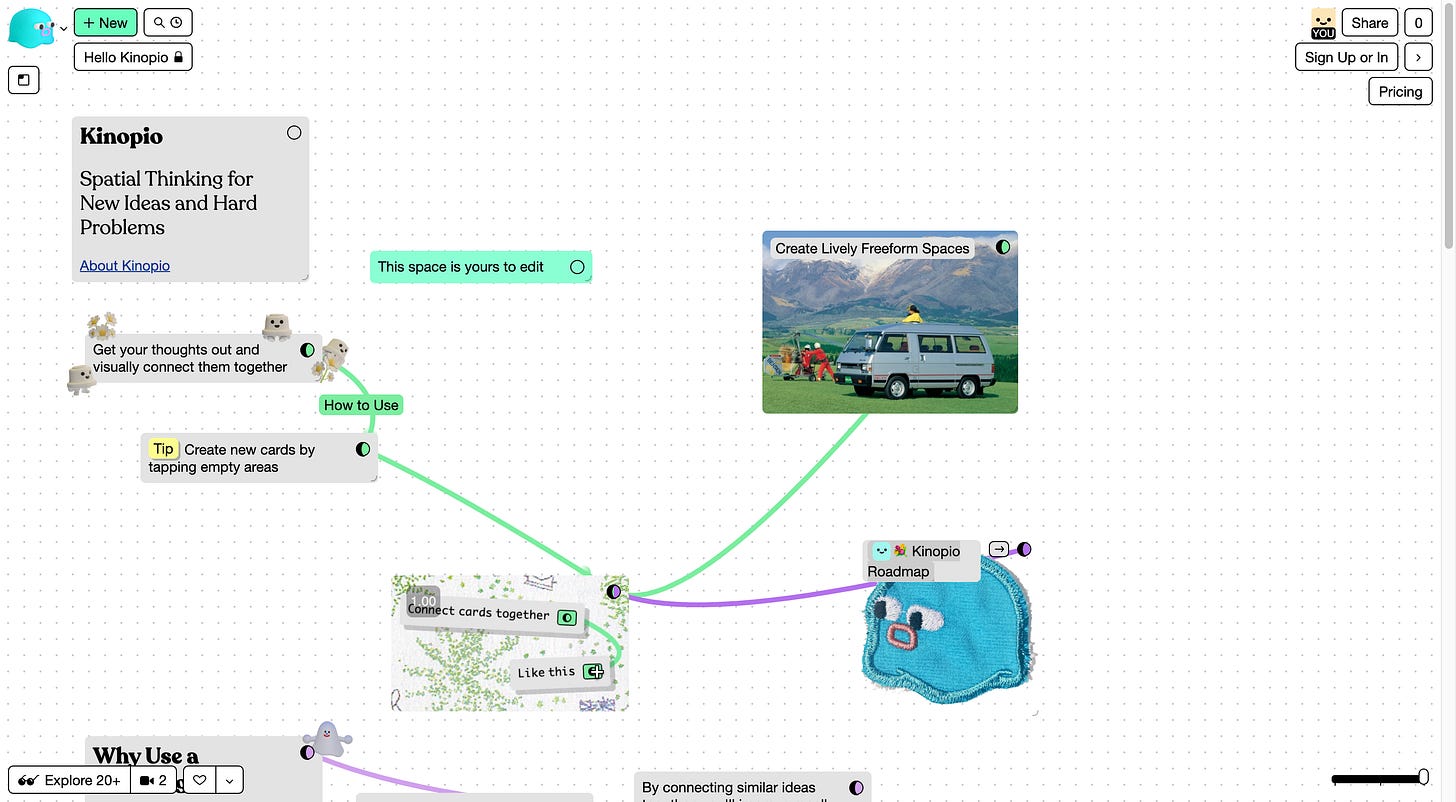Open the Hello Kinopio space details
This screenshot has height=802, width=1456.
pyautogui.click(x=133, y=57)
